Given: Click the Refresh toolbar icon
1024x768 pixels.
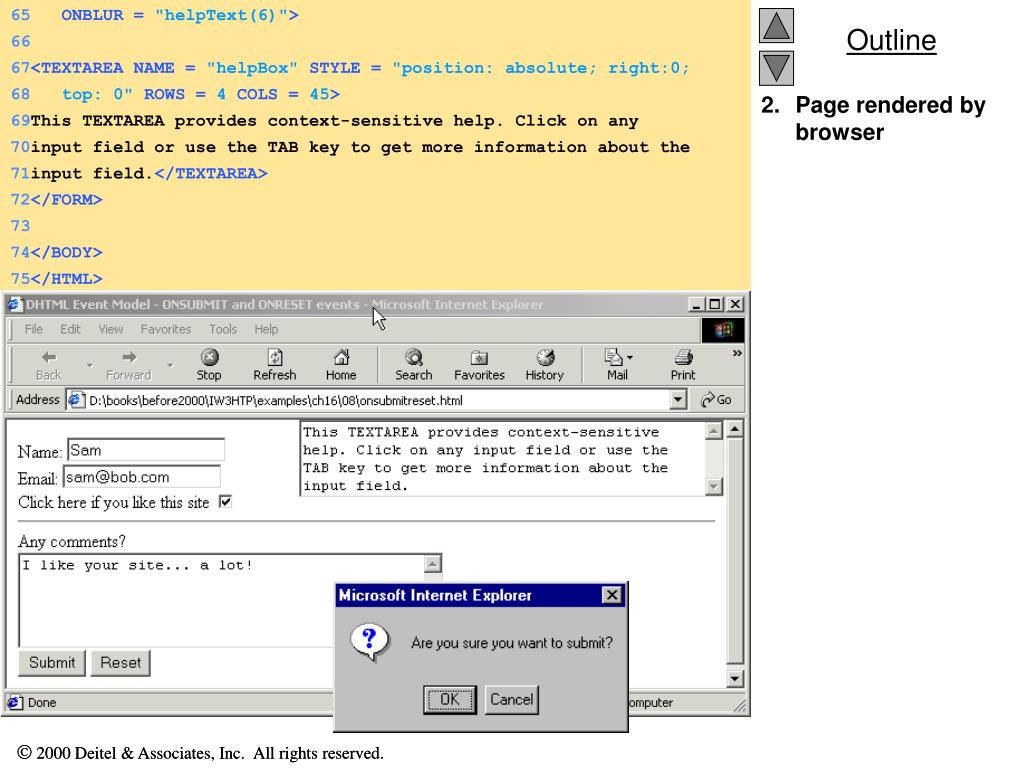Looking at the screenshot, I should pos(275,365).
